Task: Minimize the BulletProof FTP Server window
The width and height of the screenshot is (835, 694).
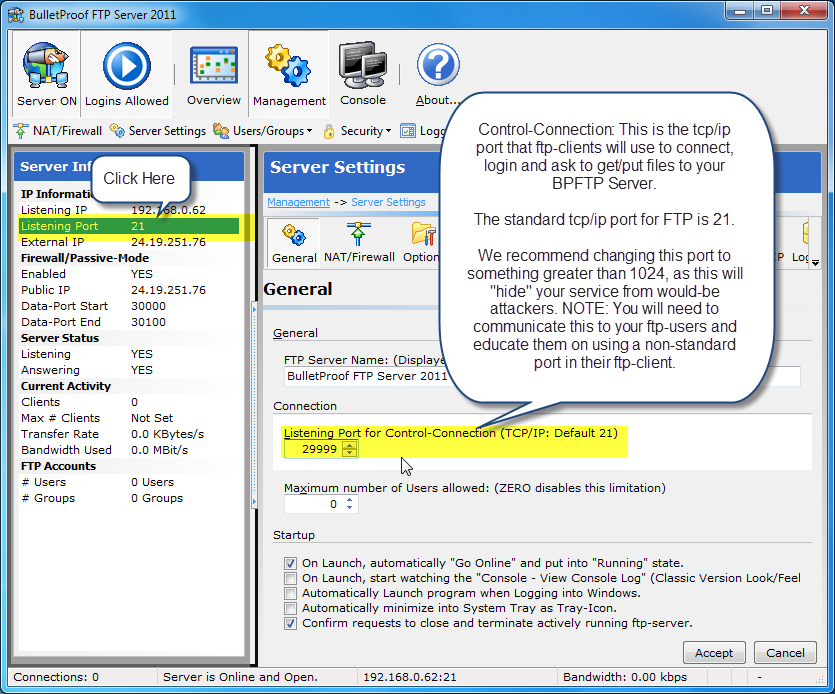Action: click(x=740, y=11)
